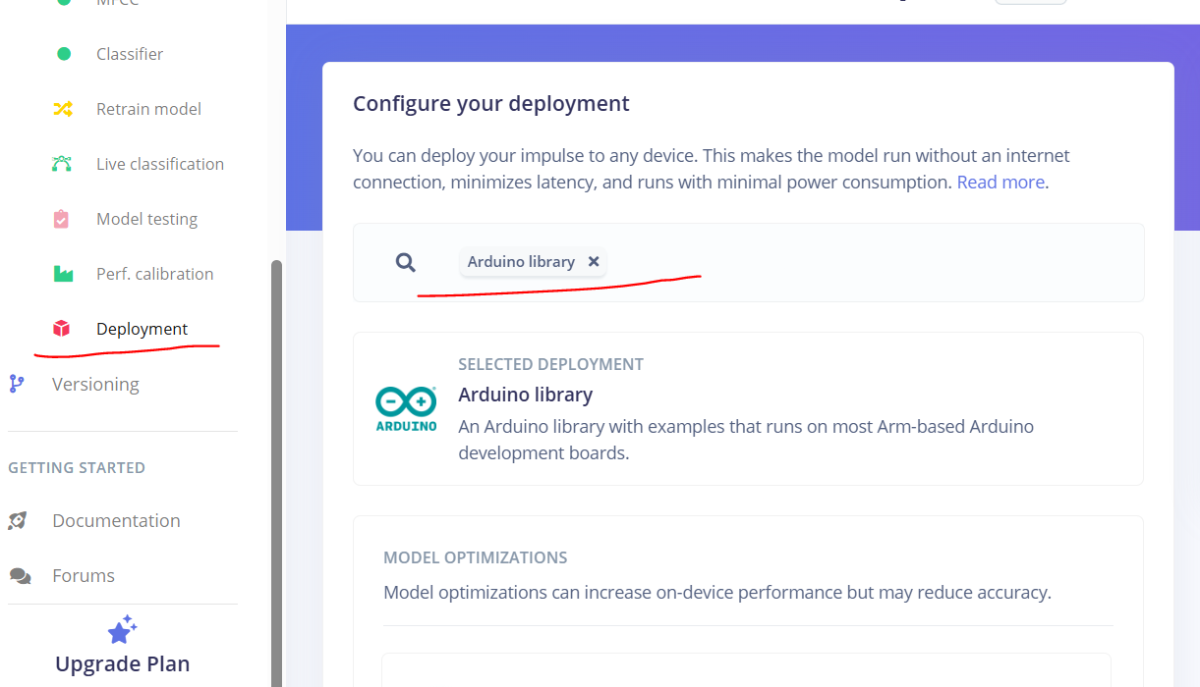Click the Documentation rocket icon
1200x687 pixels.
(x=18, y=521)
